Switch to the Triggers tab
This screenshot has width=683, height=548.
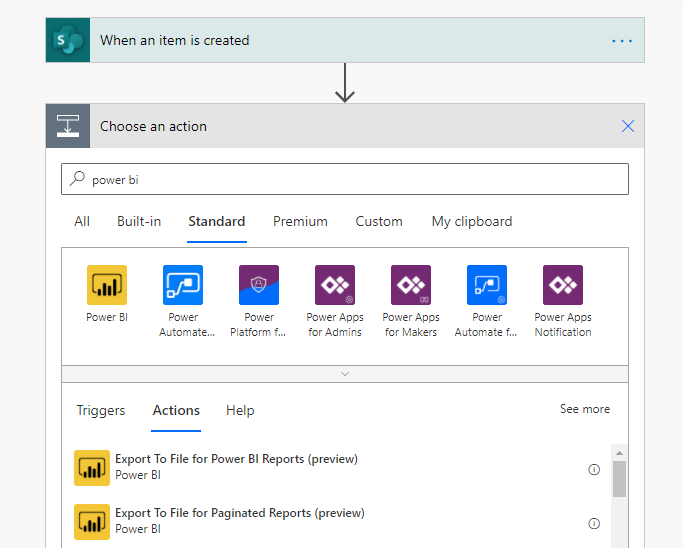(101, 411)
